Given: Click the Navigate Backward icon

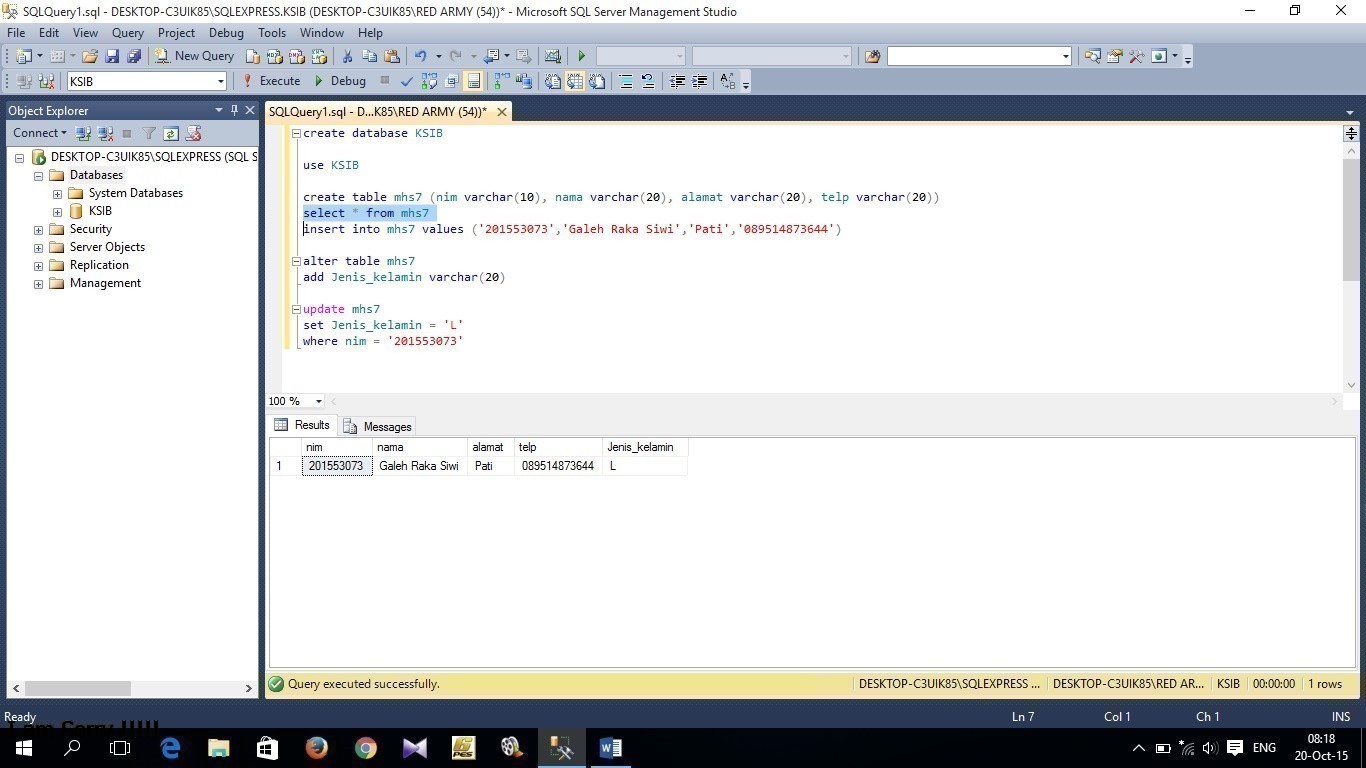Looking at the screenshot, I should pos(491,56).
